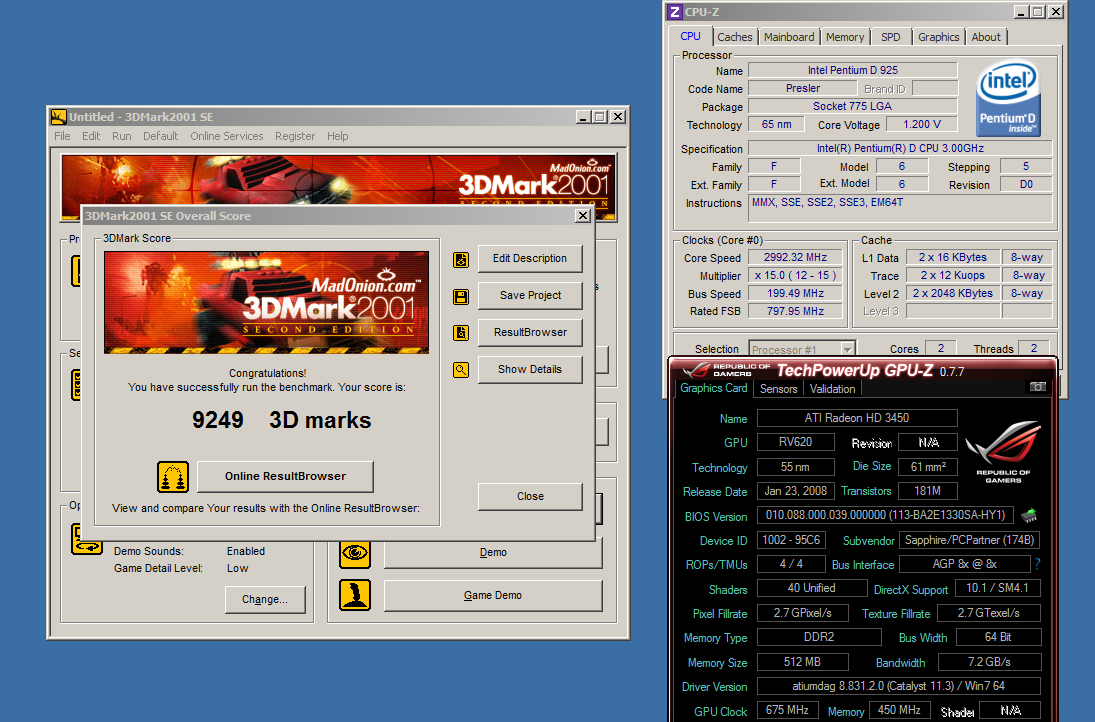Click the Change... button
The height and width of the screenshot is (722, 1095).
pyautogui.click(x=265, y=599)
